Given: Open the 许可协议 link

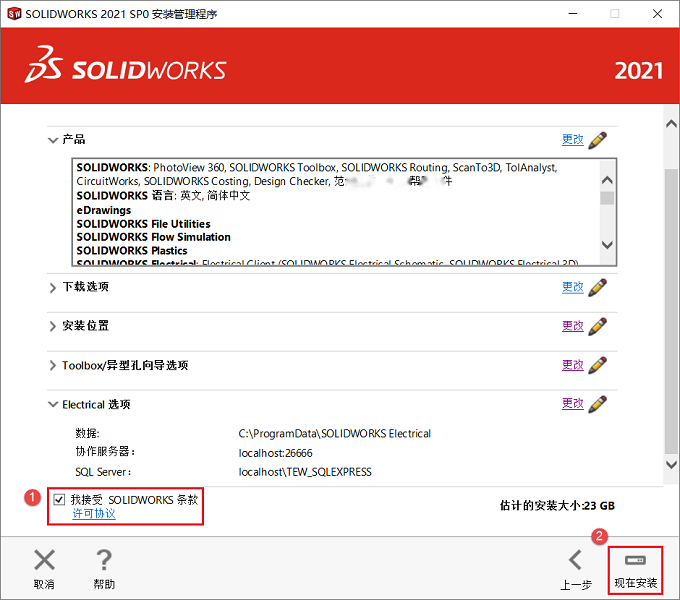Looking at the screenshot, I should [94, 514].
